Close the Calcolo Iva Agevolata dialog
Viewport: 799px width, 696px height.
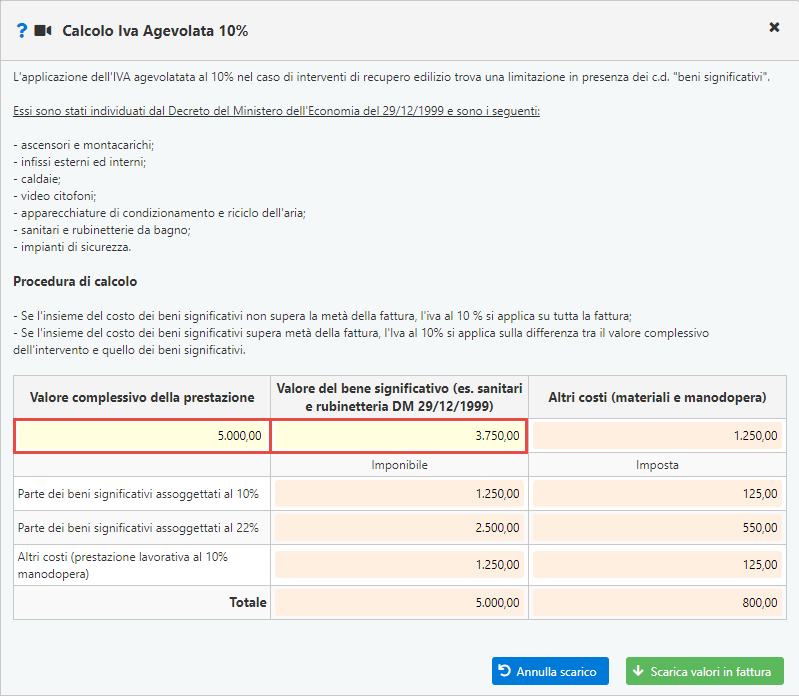pyautogui.click(x=774, y=28)
